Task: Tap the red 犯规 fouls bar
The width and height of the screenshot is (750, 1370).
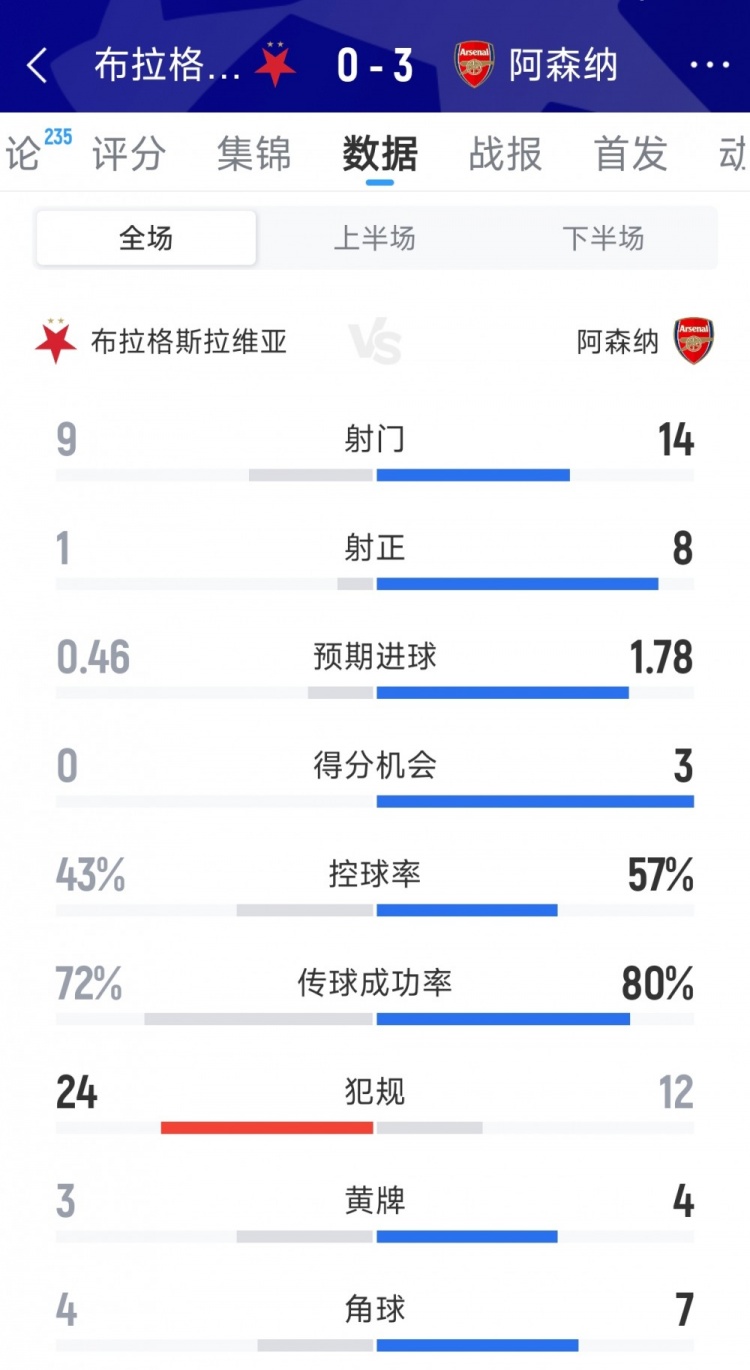Action: 267,1127
